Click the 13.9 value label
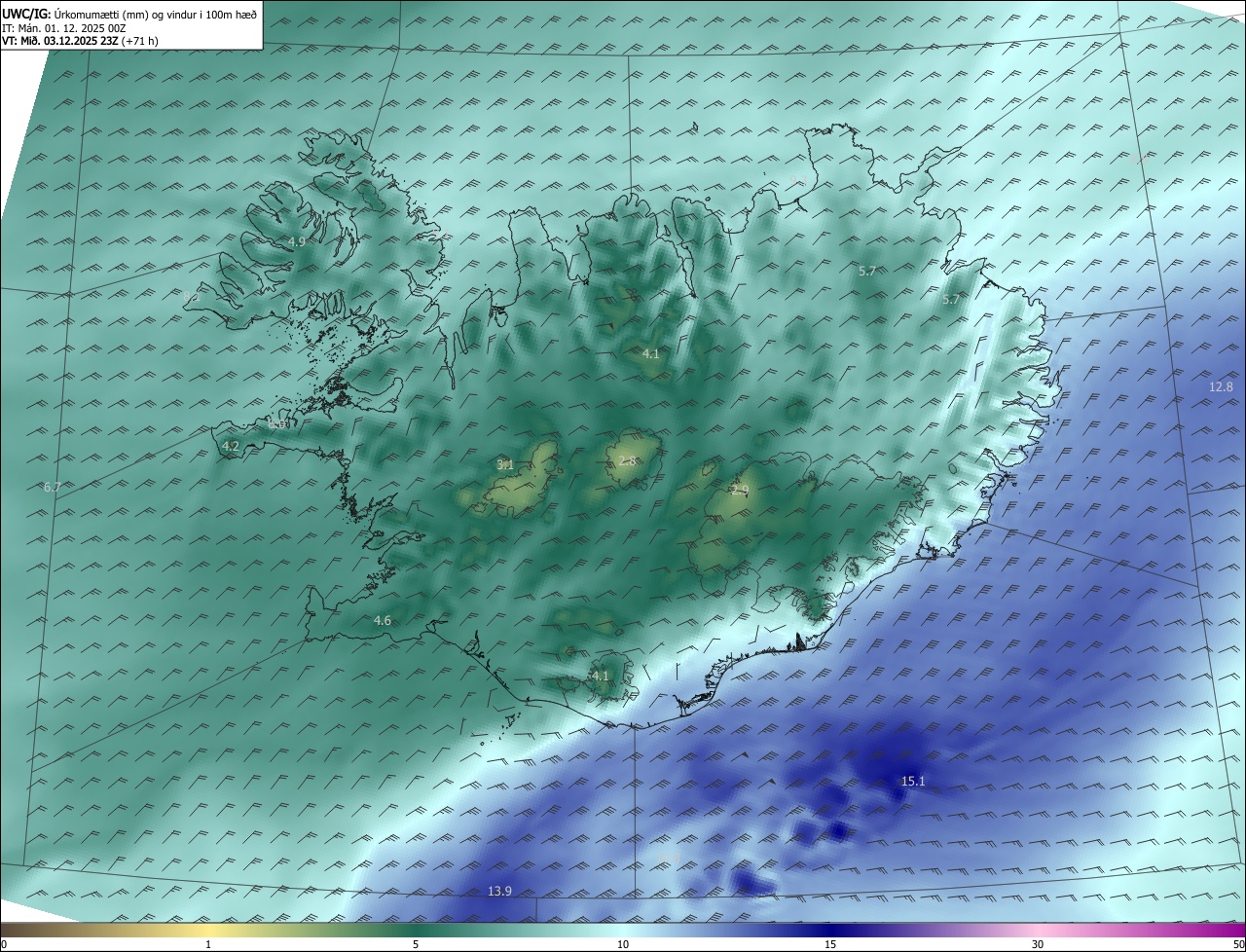 (x=499, y=892)
